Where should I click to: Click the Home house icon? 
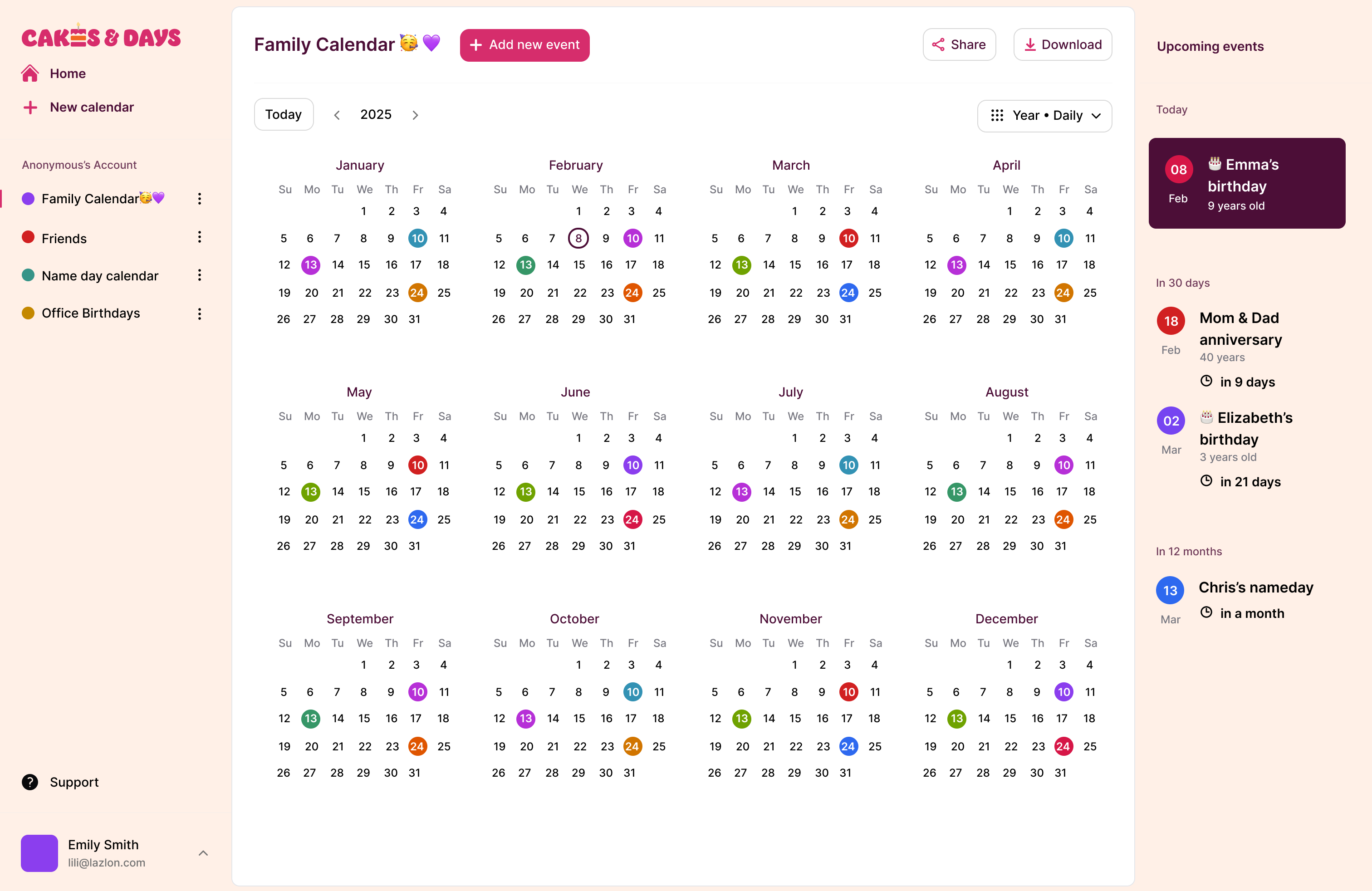click(30, 74)
